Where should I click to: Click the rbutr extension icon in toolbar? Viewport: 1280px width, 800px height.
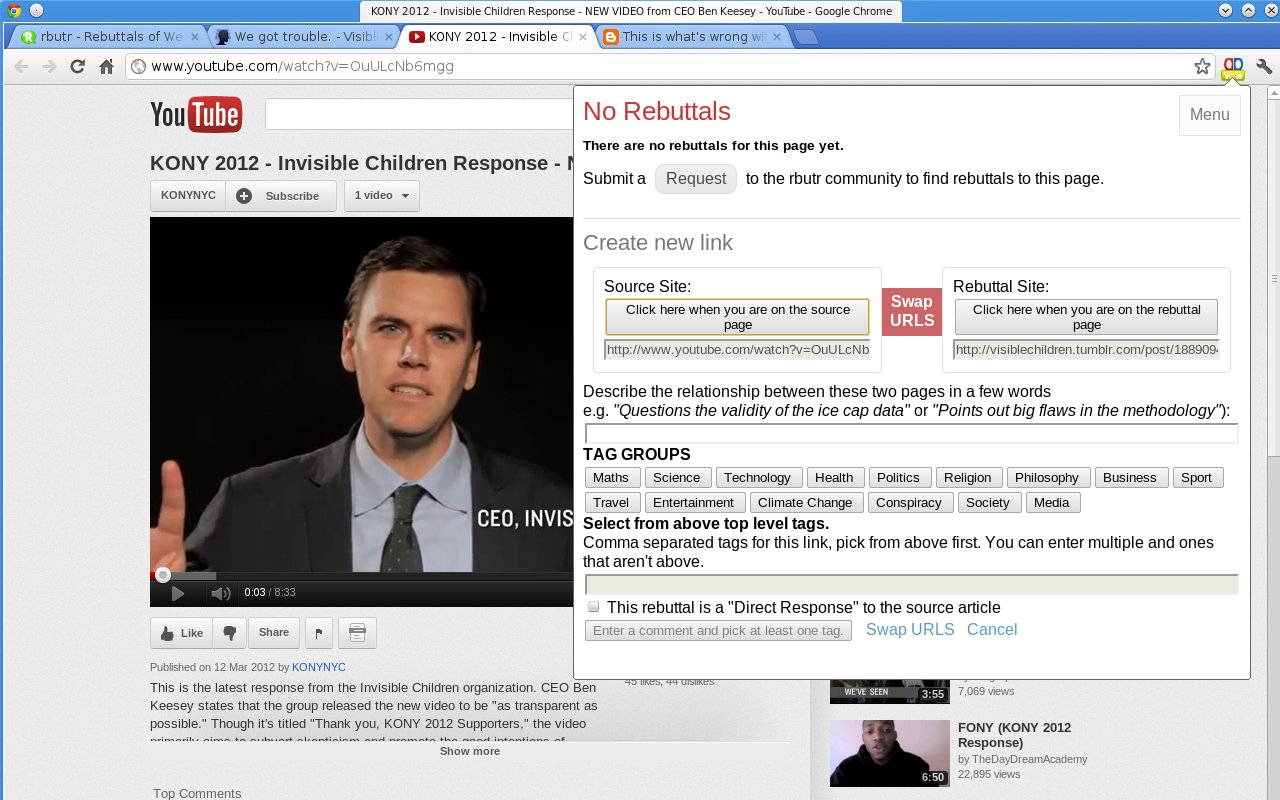pyautogui.click(x=1233, y=68)
